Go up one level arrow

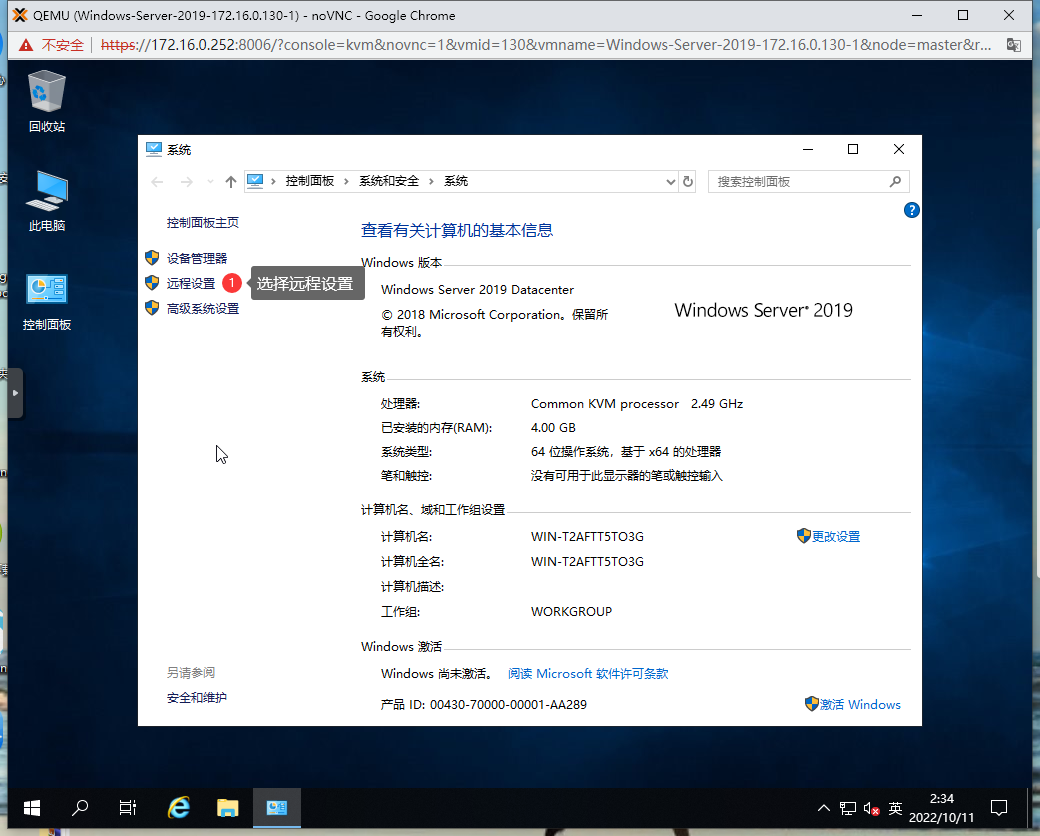(x=231, y=181)
